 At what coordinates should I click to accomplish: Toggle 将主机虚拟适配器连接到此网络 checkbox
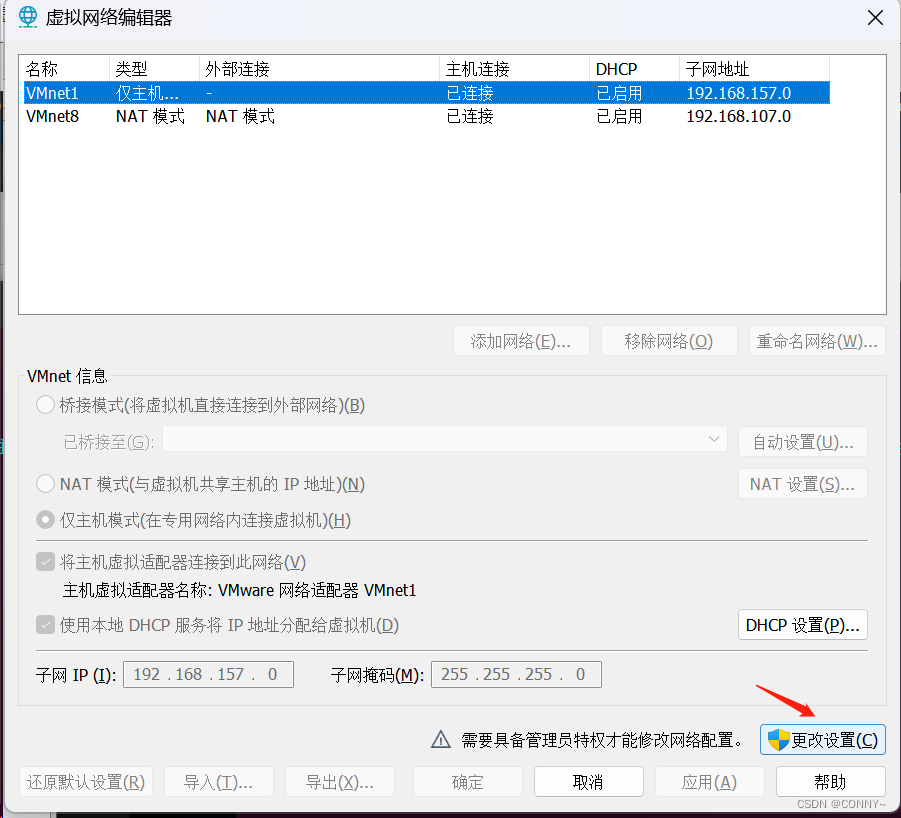[x=45, y=562]
